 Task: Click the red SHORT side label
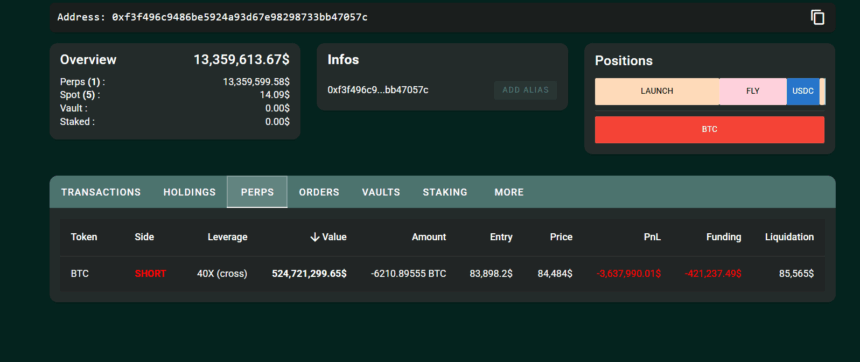coord(150,273)
